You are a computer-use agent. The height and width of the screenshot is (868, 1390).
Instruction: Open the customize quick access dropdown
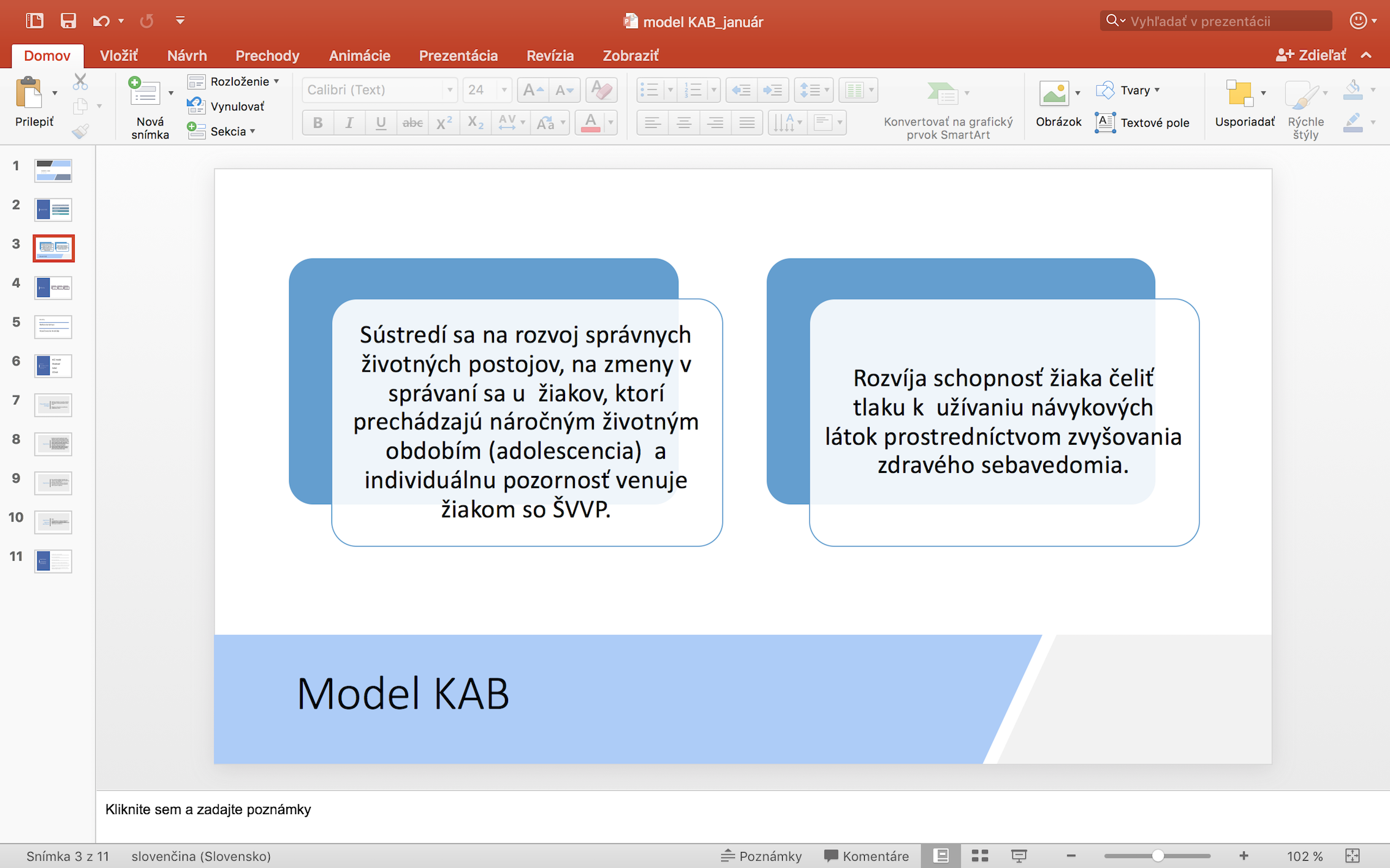pyautogui.click(x=180, y=21)
